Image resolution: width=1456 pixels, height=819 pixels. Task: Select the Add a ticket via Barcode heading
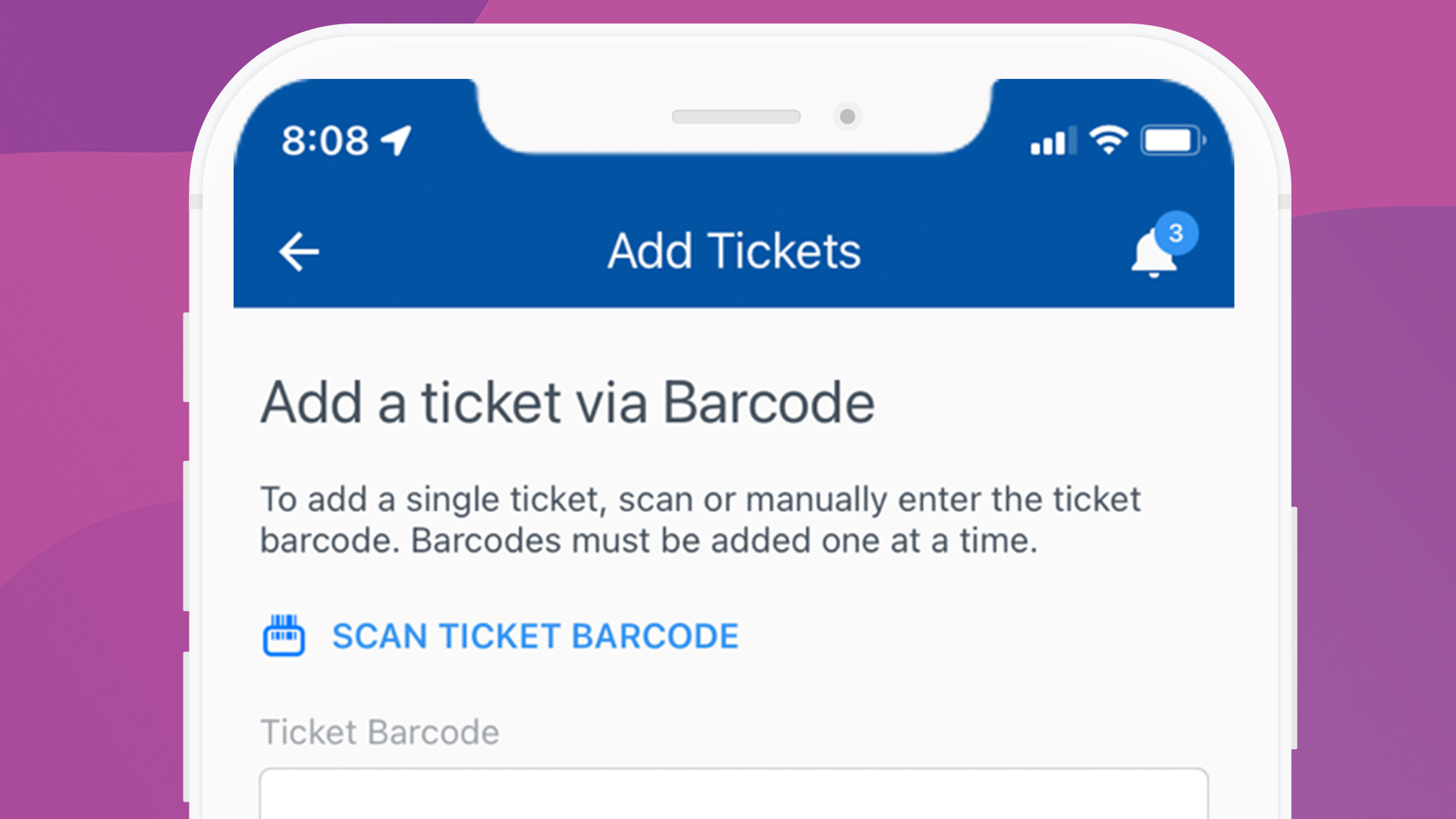[567, 402]
